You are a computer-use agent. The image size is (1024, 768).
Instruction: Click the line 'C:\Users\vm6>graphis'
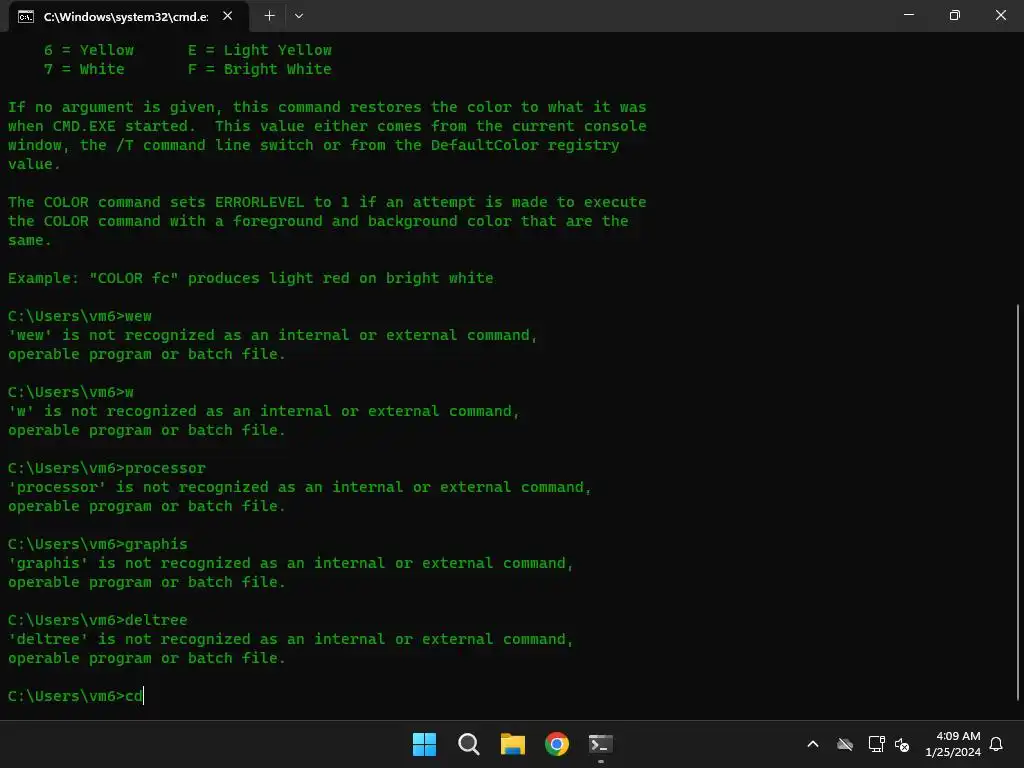point(97,544)
